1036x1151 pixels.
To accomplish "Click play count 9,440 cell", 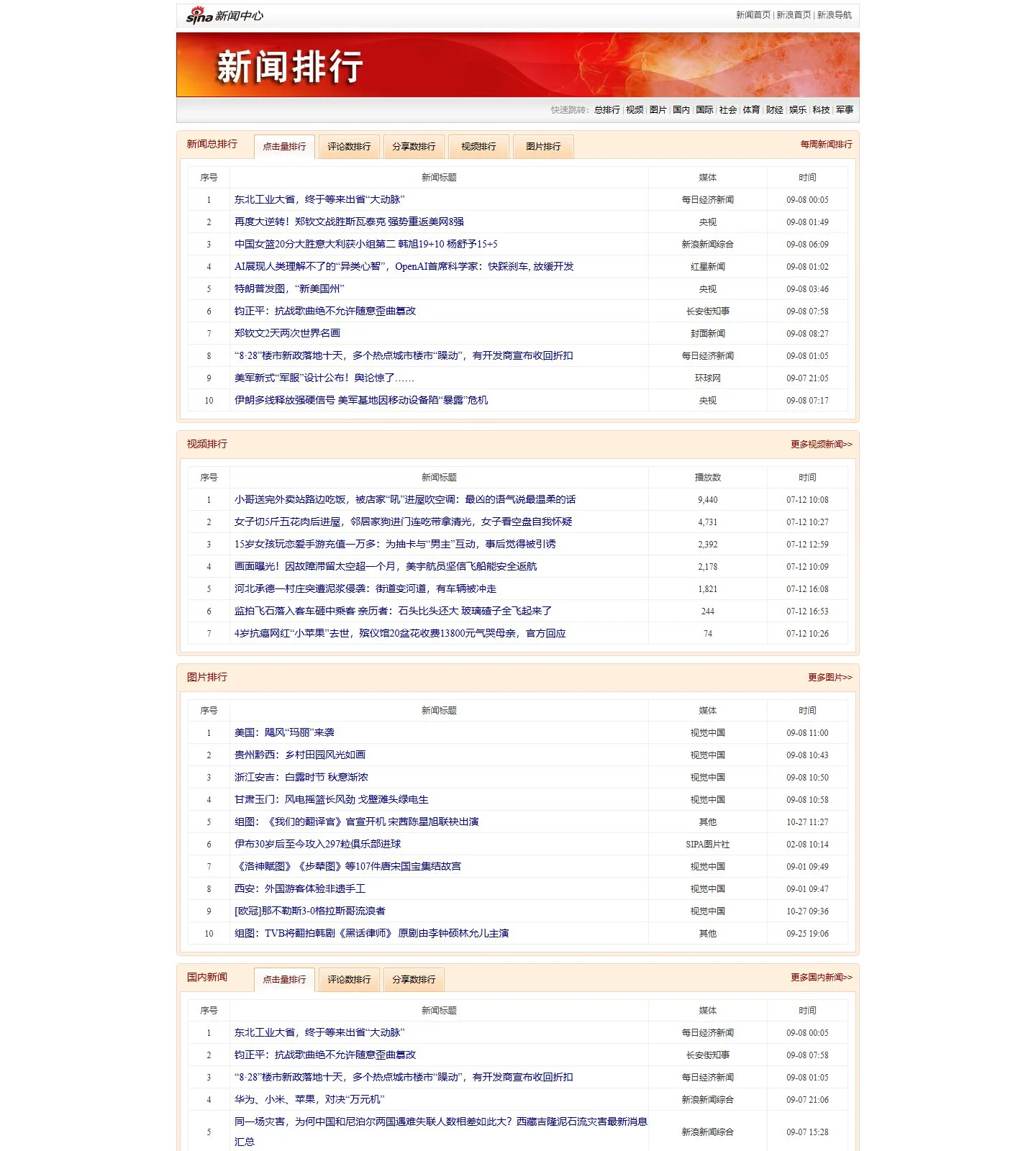I will [708, 500].
